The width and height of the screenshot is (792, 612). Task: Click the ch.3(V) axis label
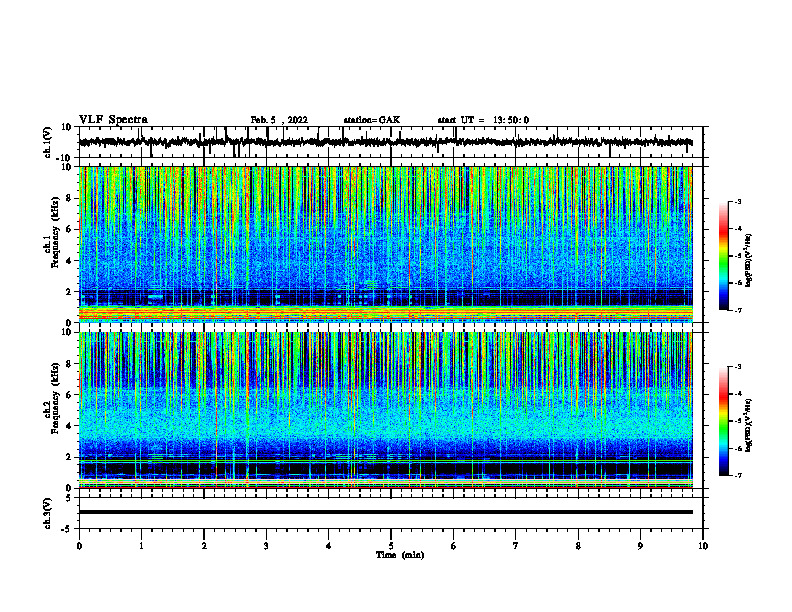point(48,513)
